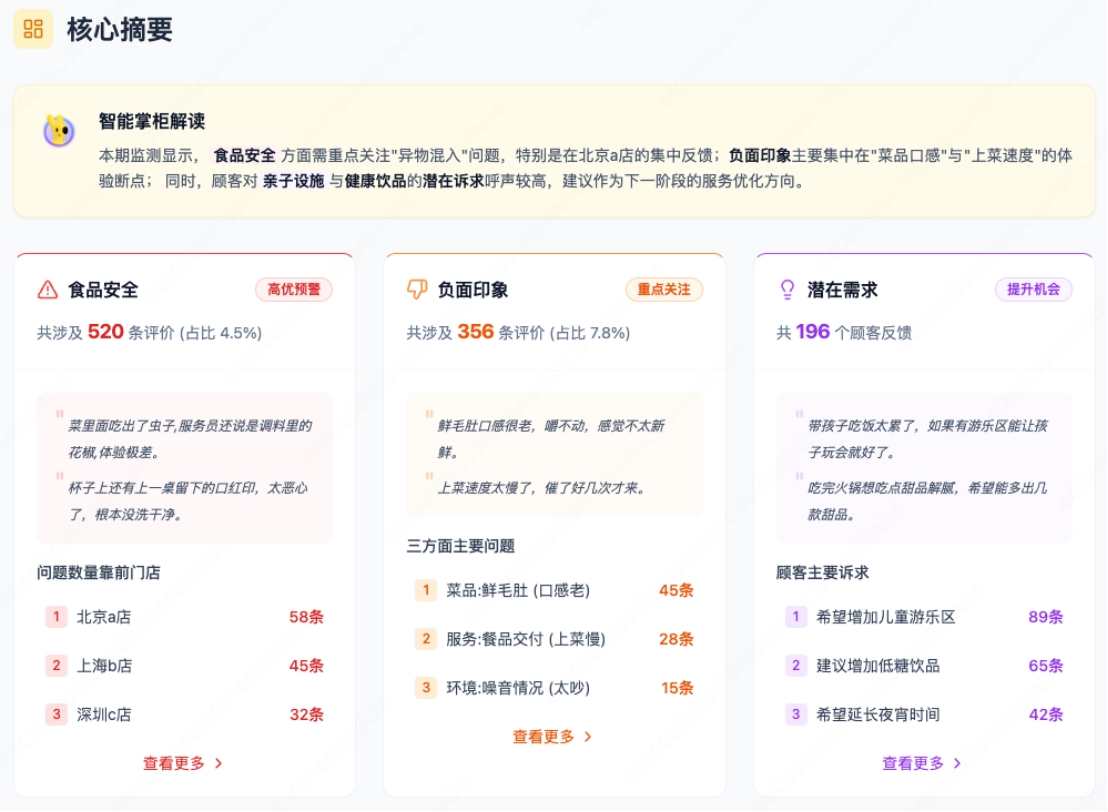Viewport: 1108px width, 812px height.
Task: Click the food safety warning triangle icon
Action: 47,290
